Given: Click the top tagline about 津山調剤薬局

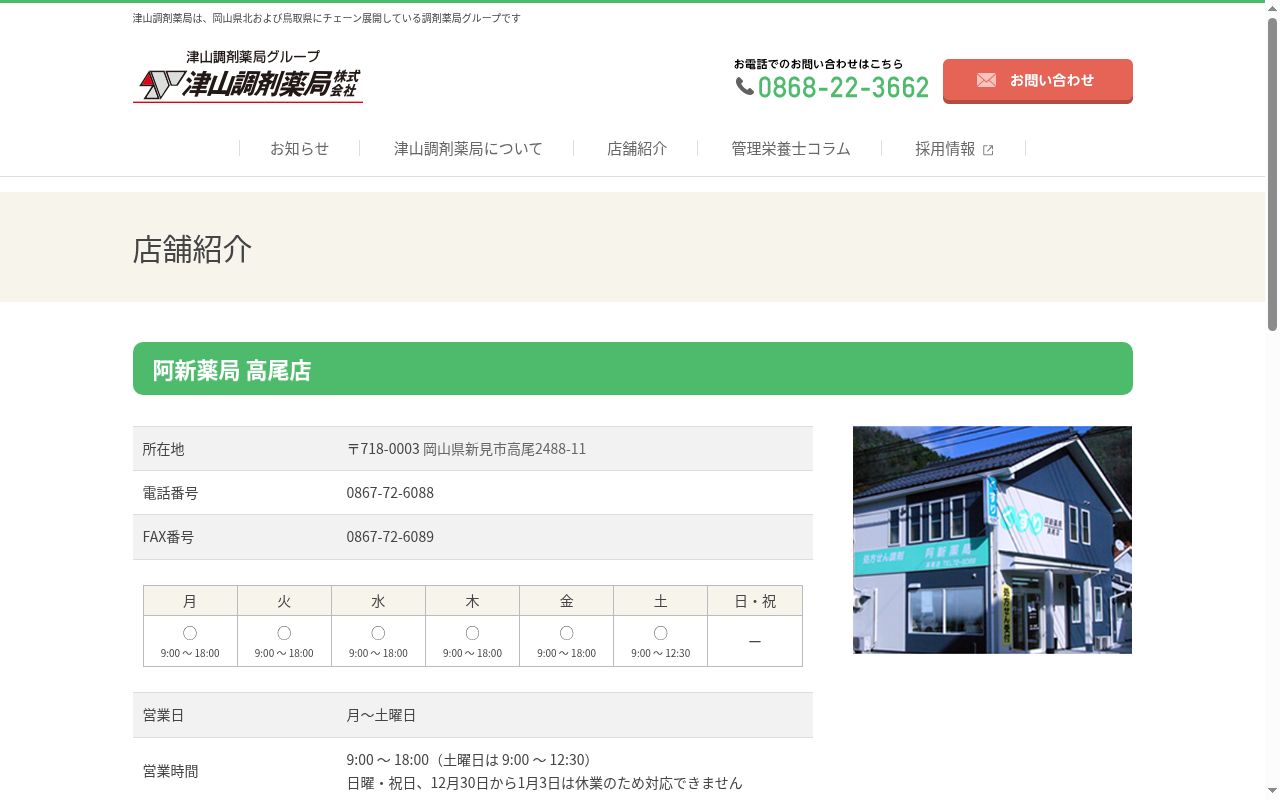Looking at the screenshot, I should [327, 18].
